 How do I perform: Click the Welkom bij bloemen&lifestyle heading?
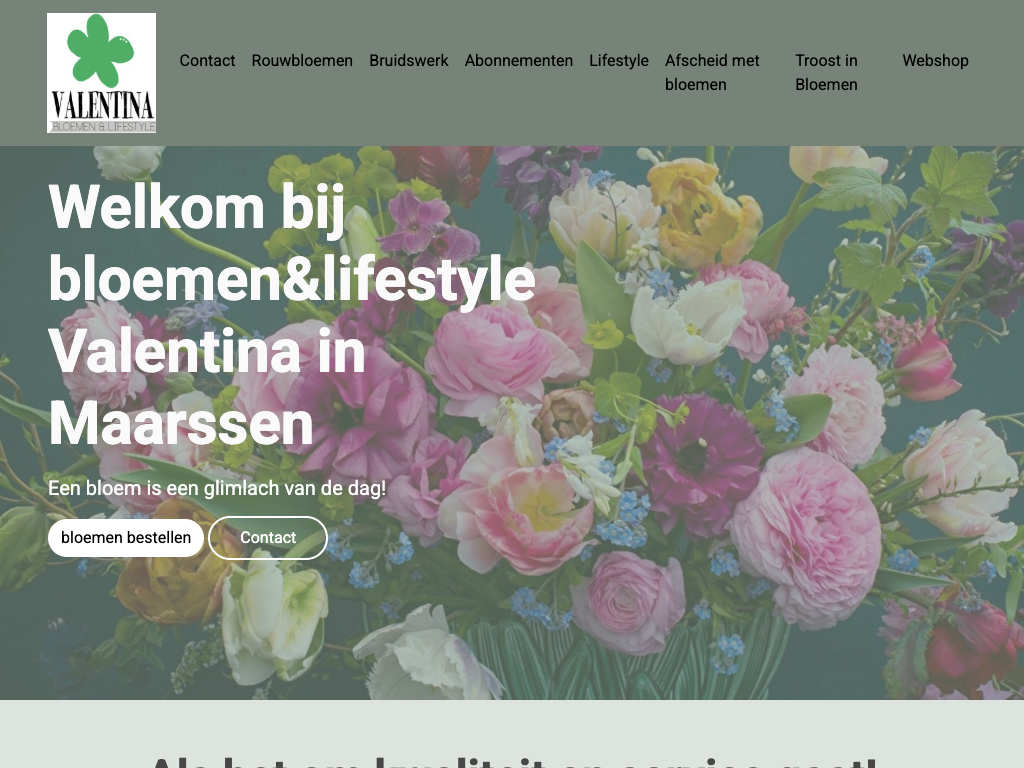[292, 315]
